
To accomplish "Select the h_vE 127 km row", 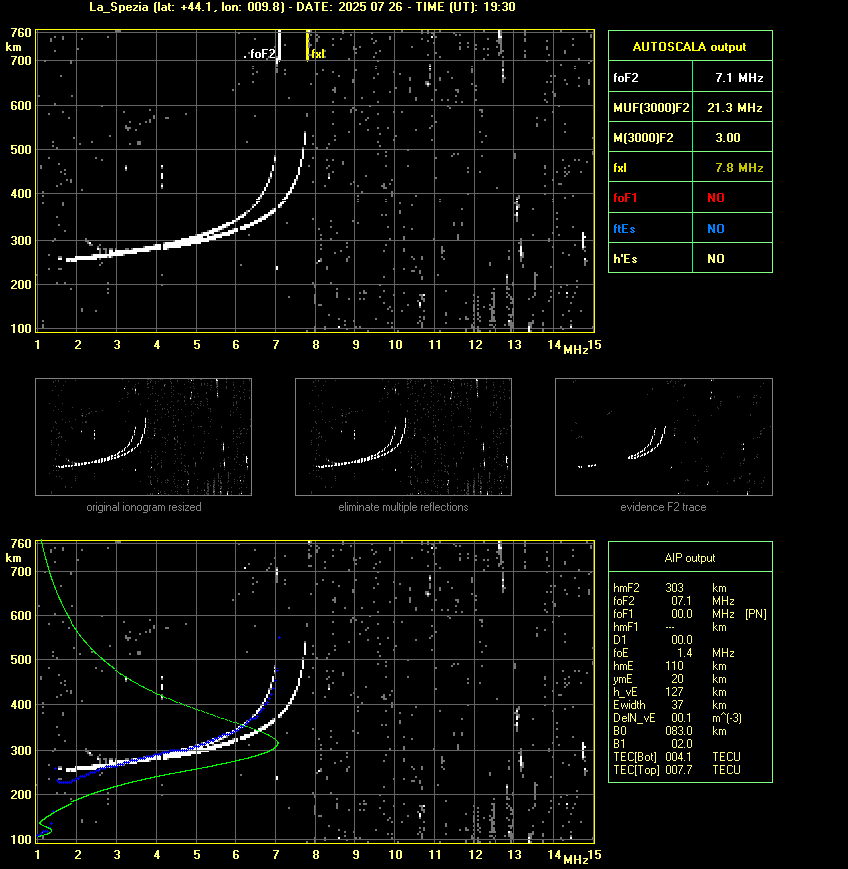I will [x=670, y=692].
